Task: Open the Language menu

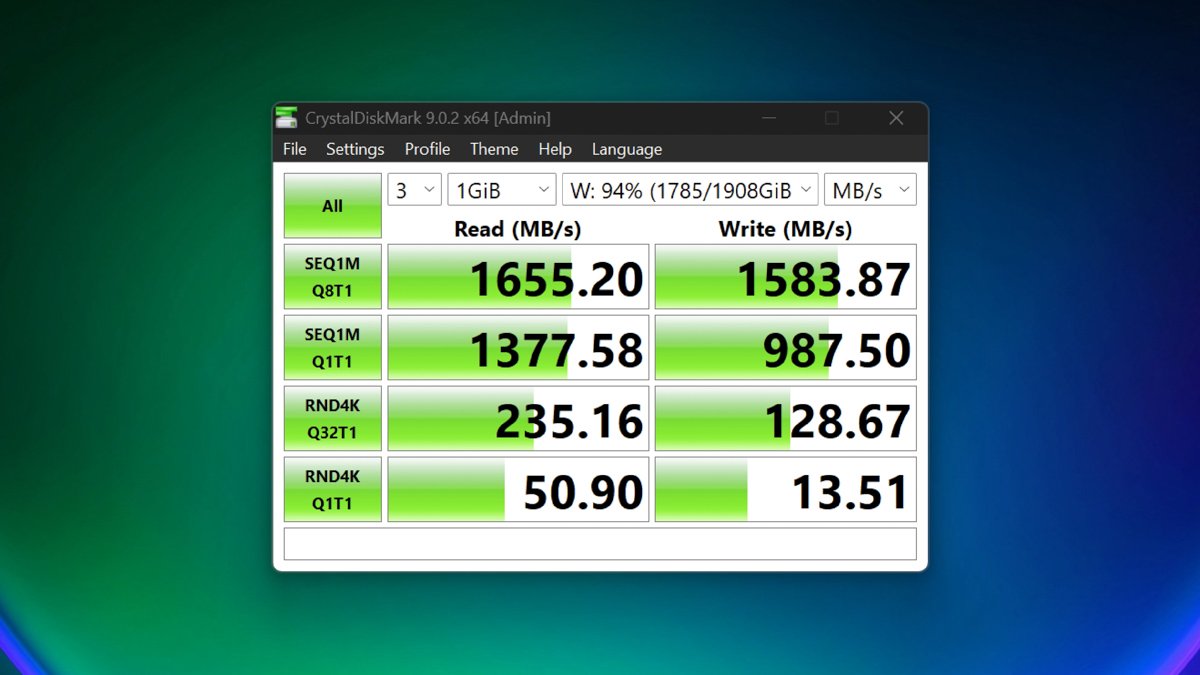Action: coord(627,149)
